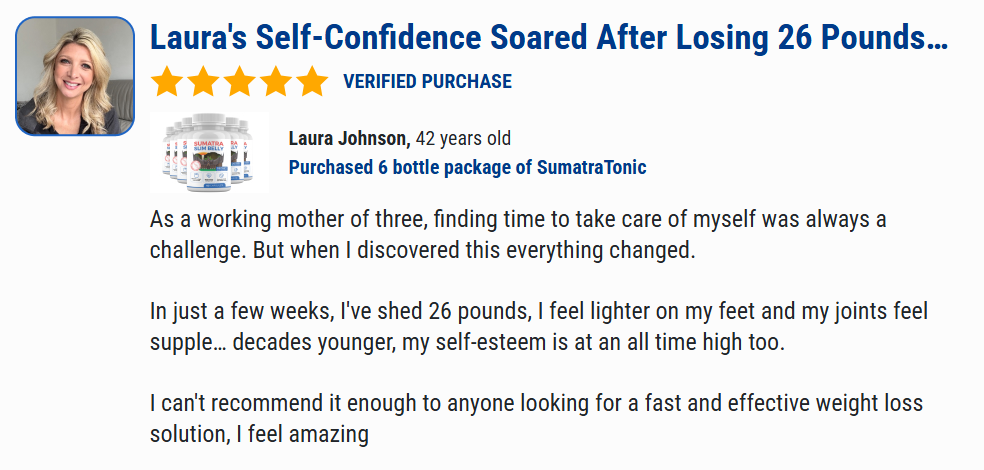Click Laura's profile photo
The height and width of the screenshot is (470, 984).
[x=75, y=76]
